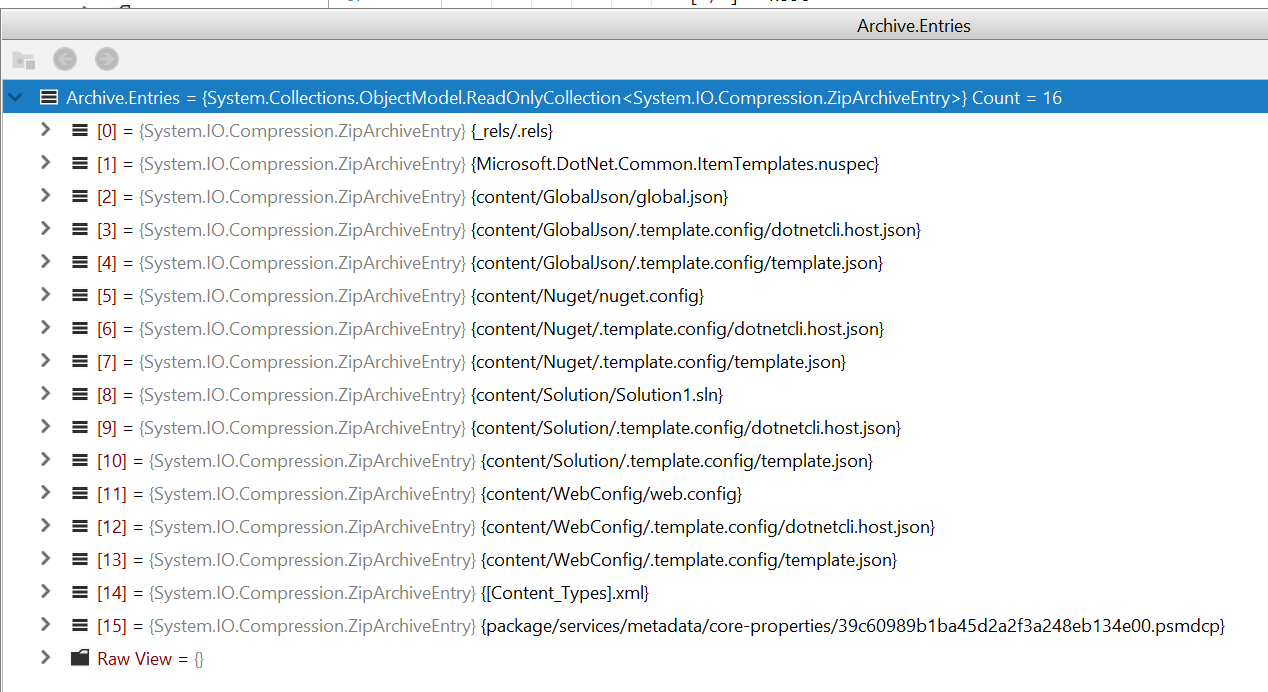This screenshot has width=1268, height=692.
Task: Expand entry [5] nuget.config
Action: (45, 295)
